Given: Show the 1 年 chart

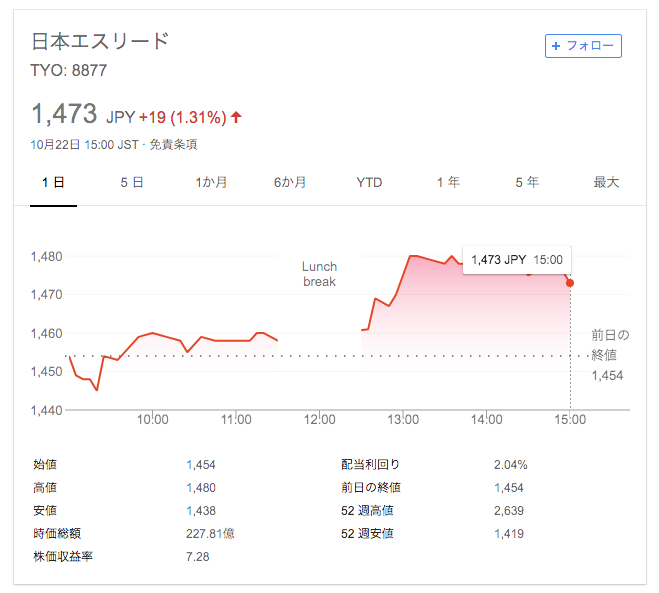Looking at the screenshot, I should [x=448, y=182].
